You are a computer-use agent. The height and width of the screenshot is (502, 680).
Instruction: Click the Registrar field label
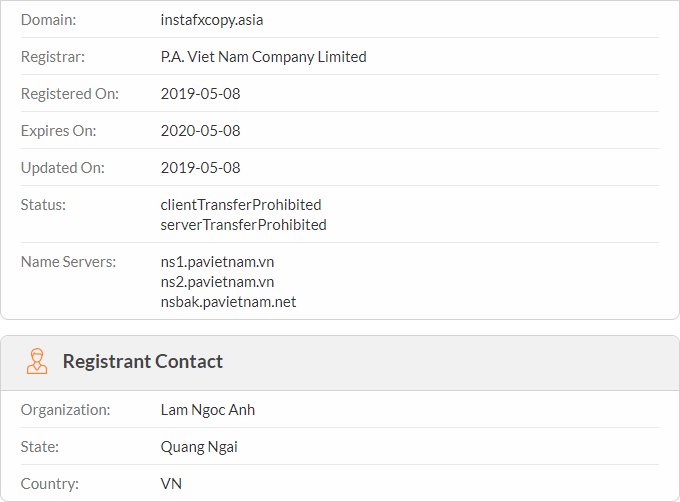pos(53,57)
